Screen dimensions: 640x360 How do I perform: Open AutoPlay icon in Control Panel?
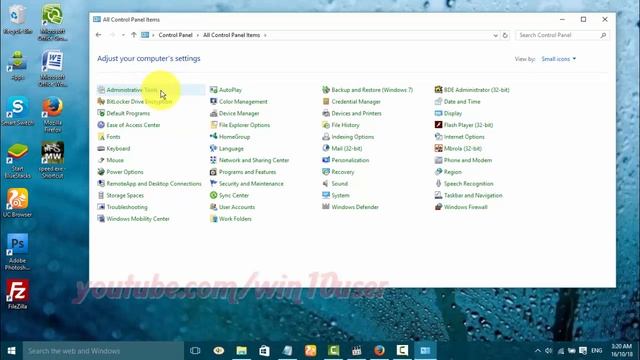click(213, 90)
